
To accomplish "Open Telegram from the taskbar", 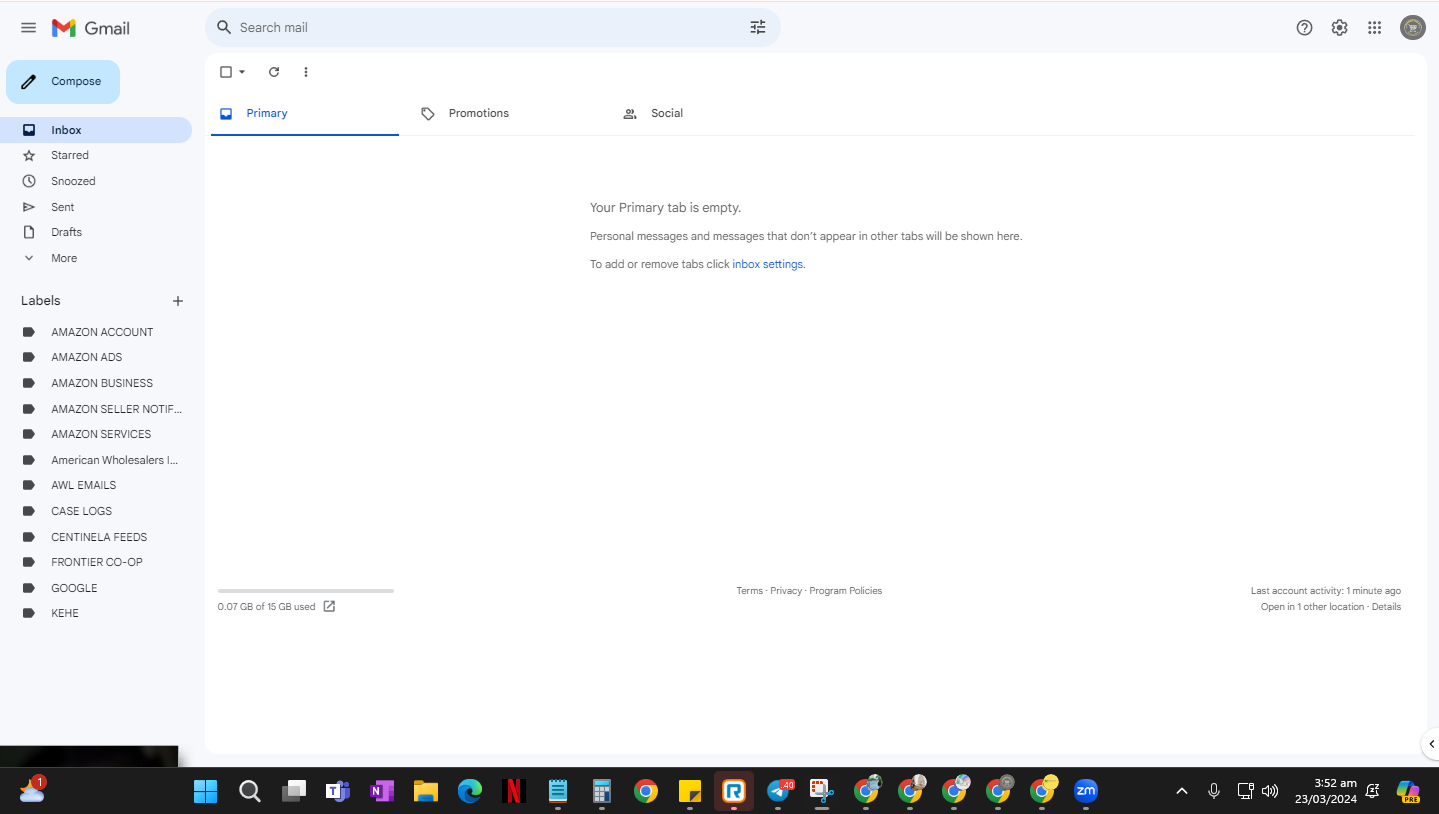I will (x=779, y=791).
